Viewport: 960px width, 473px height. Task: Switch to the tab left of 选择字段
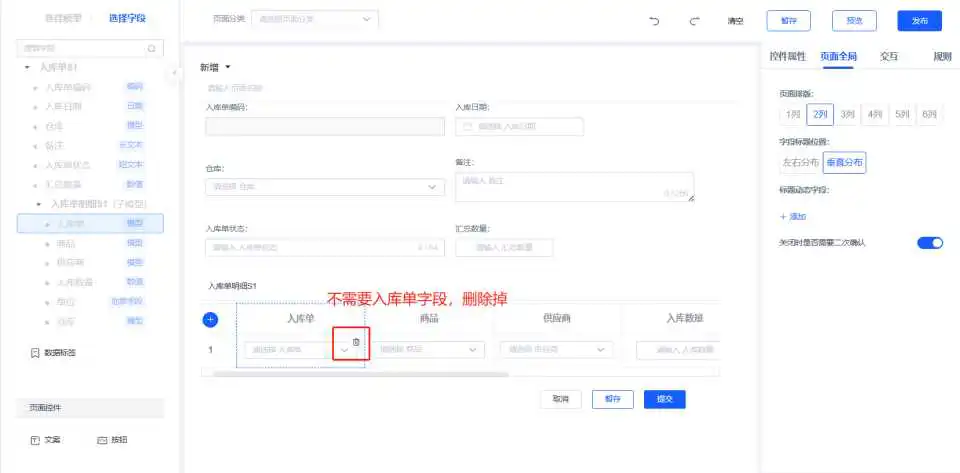tap(63, 18)
